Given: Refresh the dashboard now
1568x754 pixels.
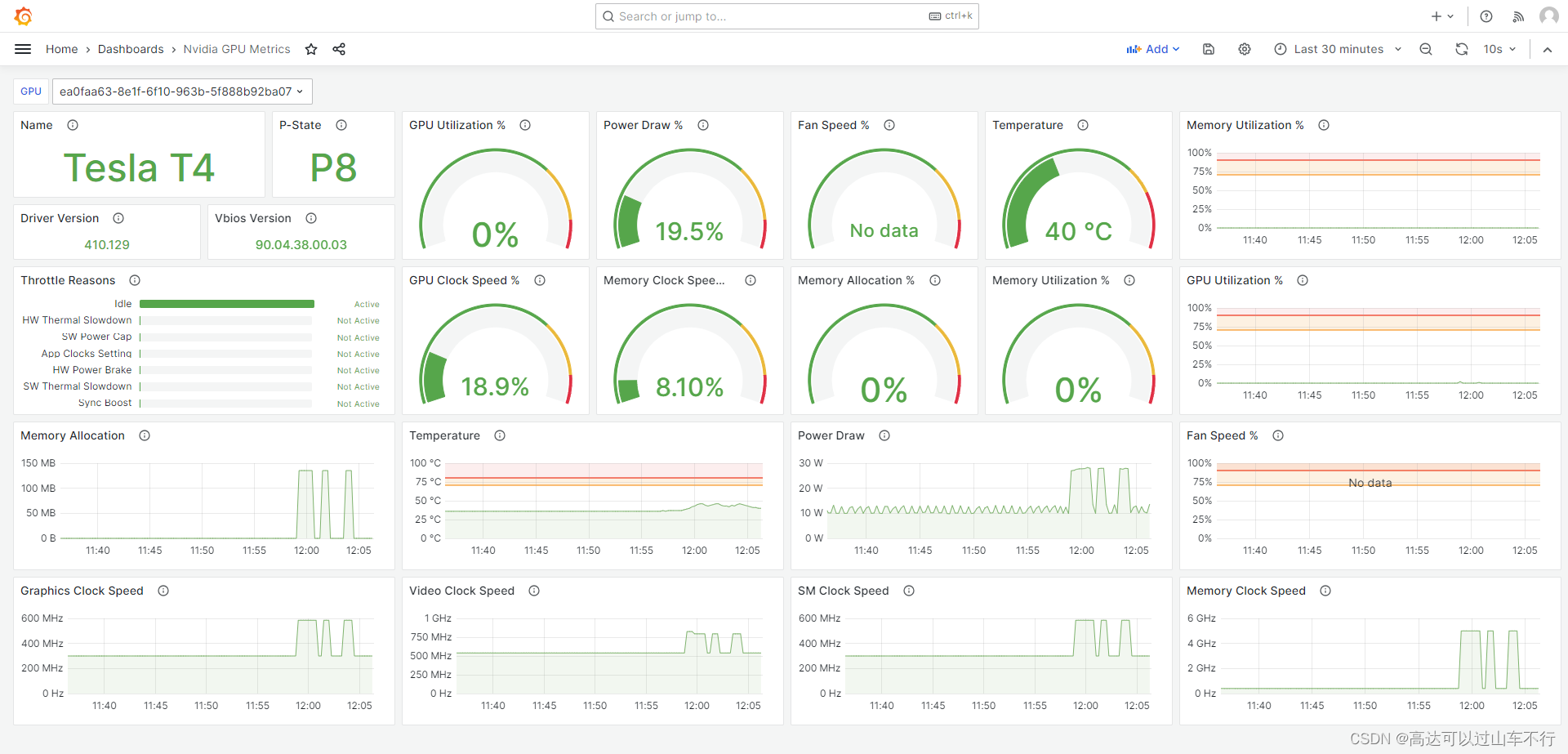Looking at the screenshot, I should coord(1462,49).
